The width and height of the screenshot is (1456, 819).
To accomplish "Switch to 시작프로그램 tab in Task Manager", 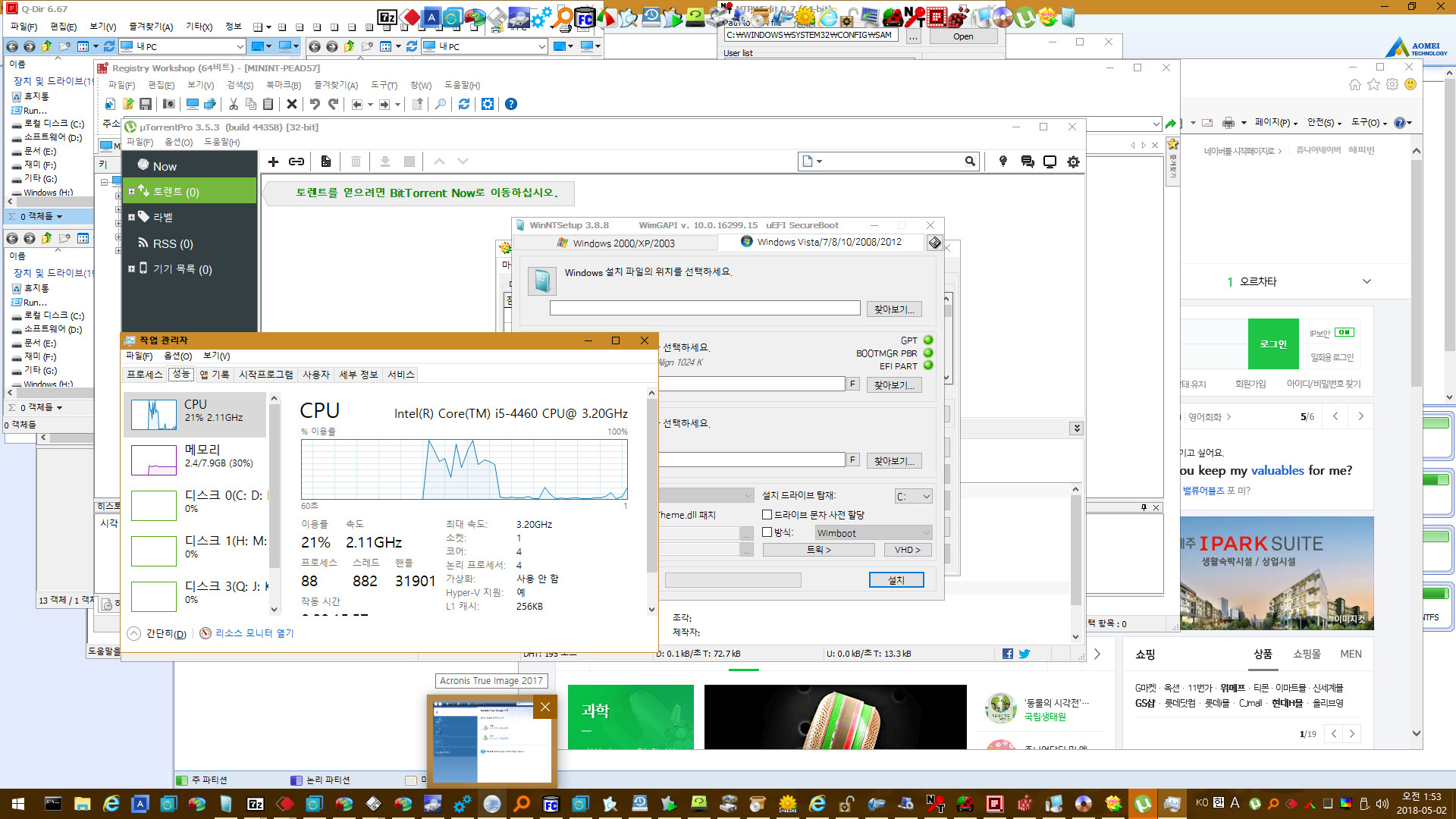I will (x=265, y=375).
